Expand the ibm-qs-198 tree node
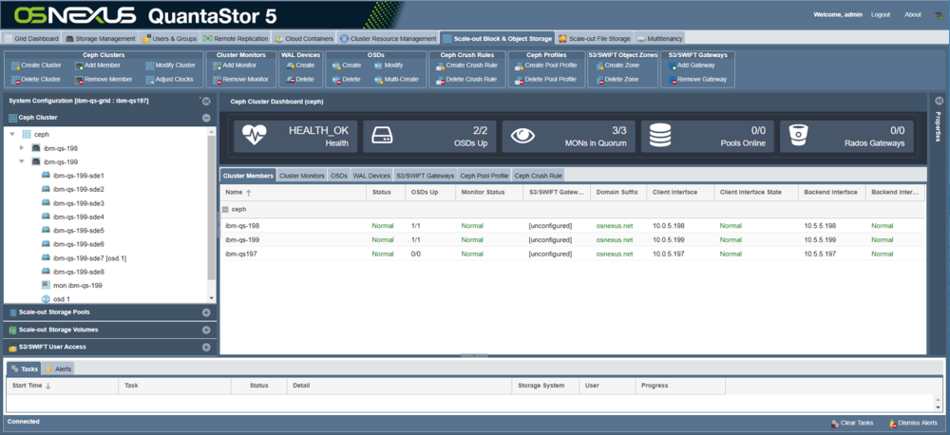Screen dimensions: 950x435 [22, 148]
